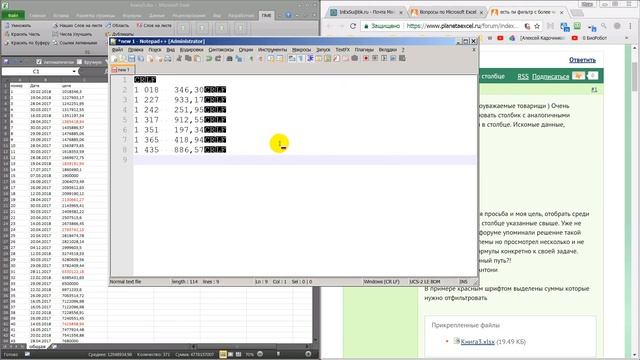Expand the Excel Name Box dropdown showing C1
640x360 pixels.
point(74,71)
